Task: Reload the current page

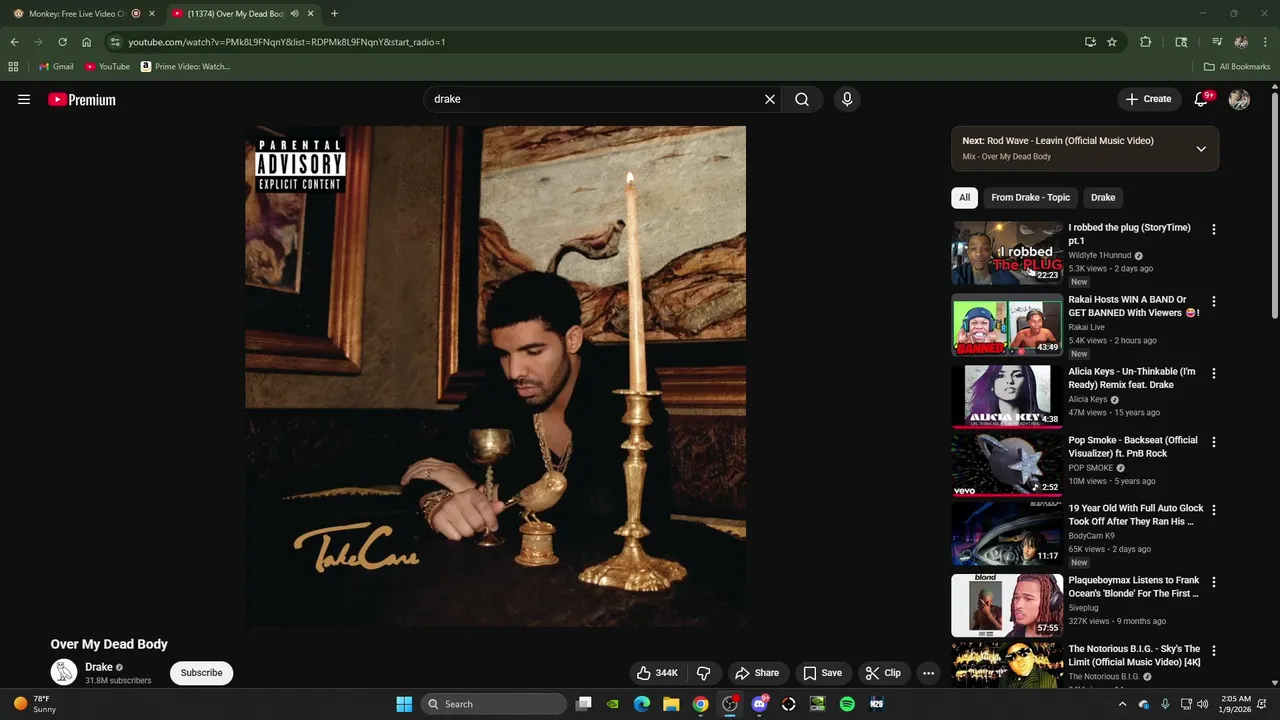Action: 62,42
